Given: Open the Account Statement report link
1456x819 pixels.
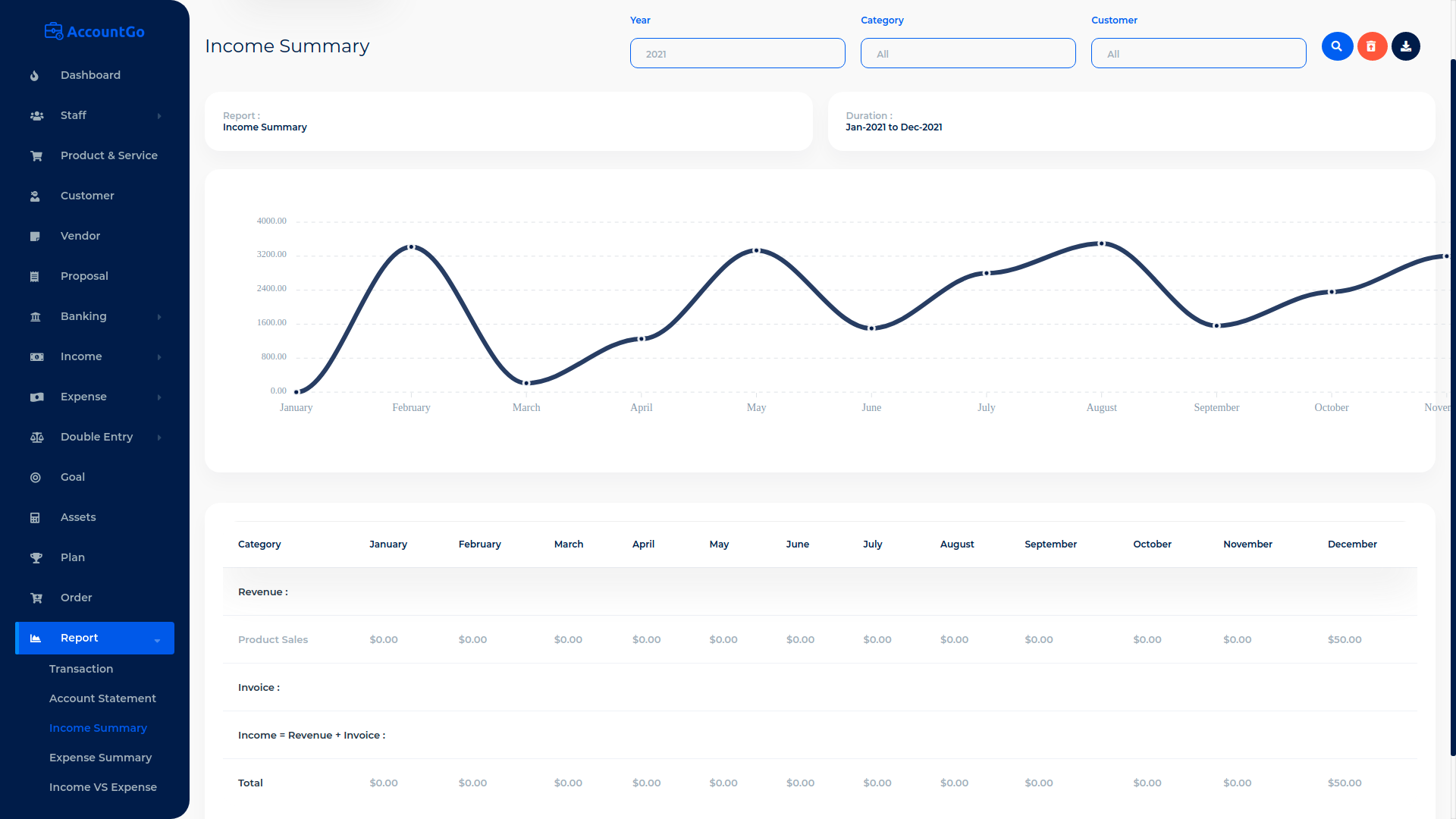Looking at the screenshot, I should (x=102, y=698).
